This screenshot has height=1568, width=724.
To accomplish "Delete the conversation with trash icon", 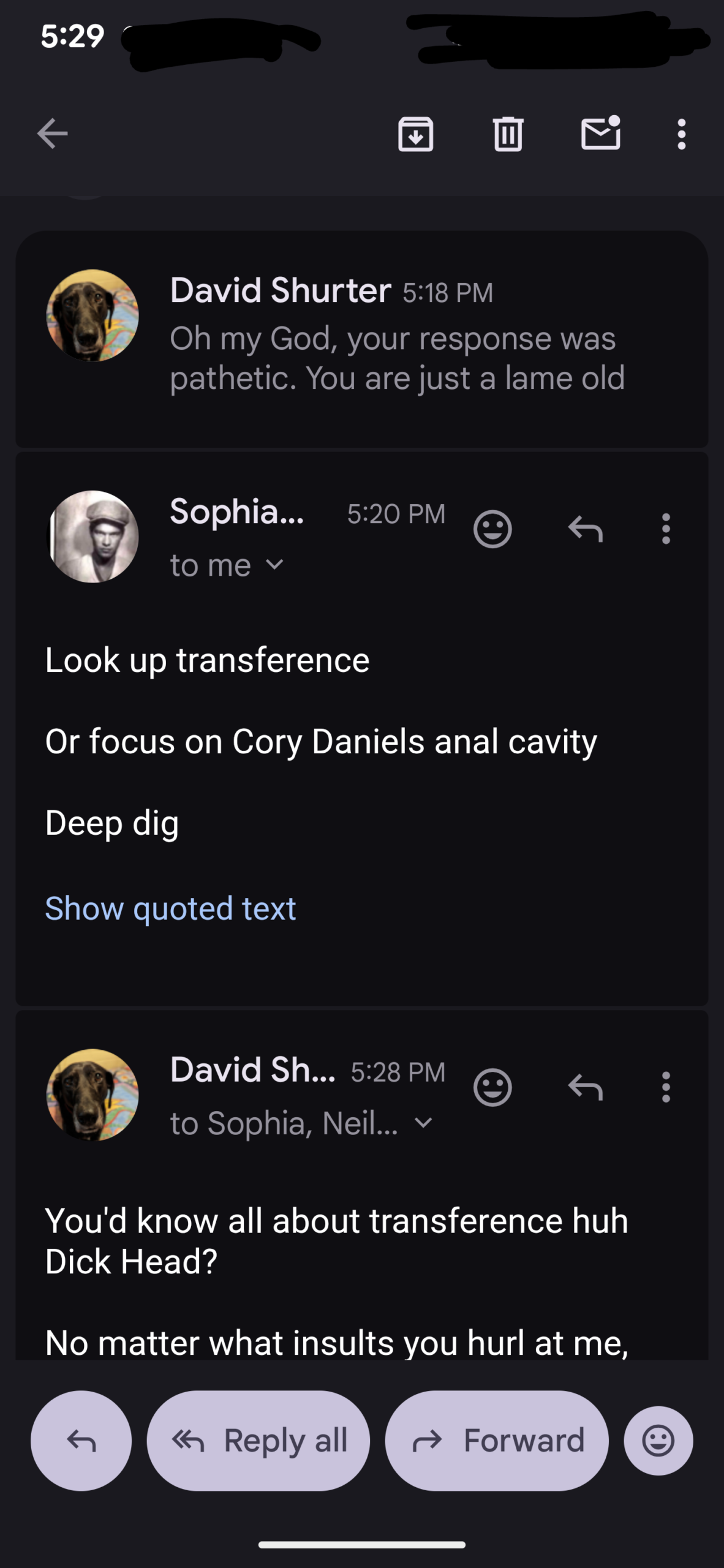I will tap(508, 134).
